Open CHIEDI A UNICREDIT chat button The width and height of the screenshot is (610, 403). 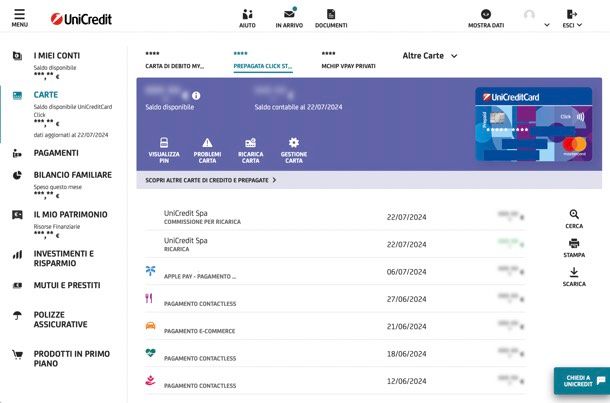pos(582,380)
